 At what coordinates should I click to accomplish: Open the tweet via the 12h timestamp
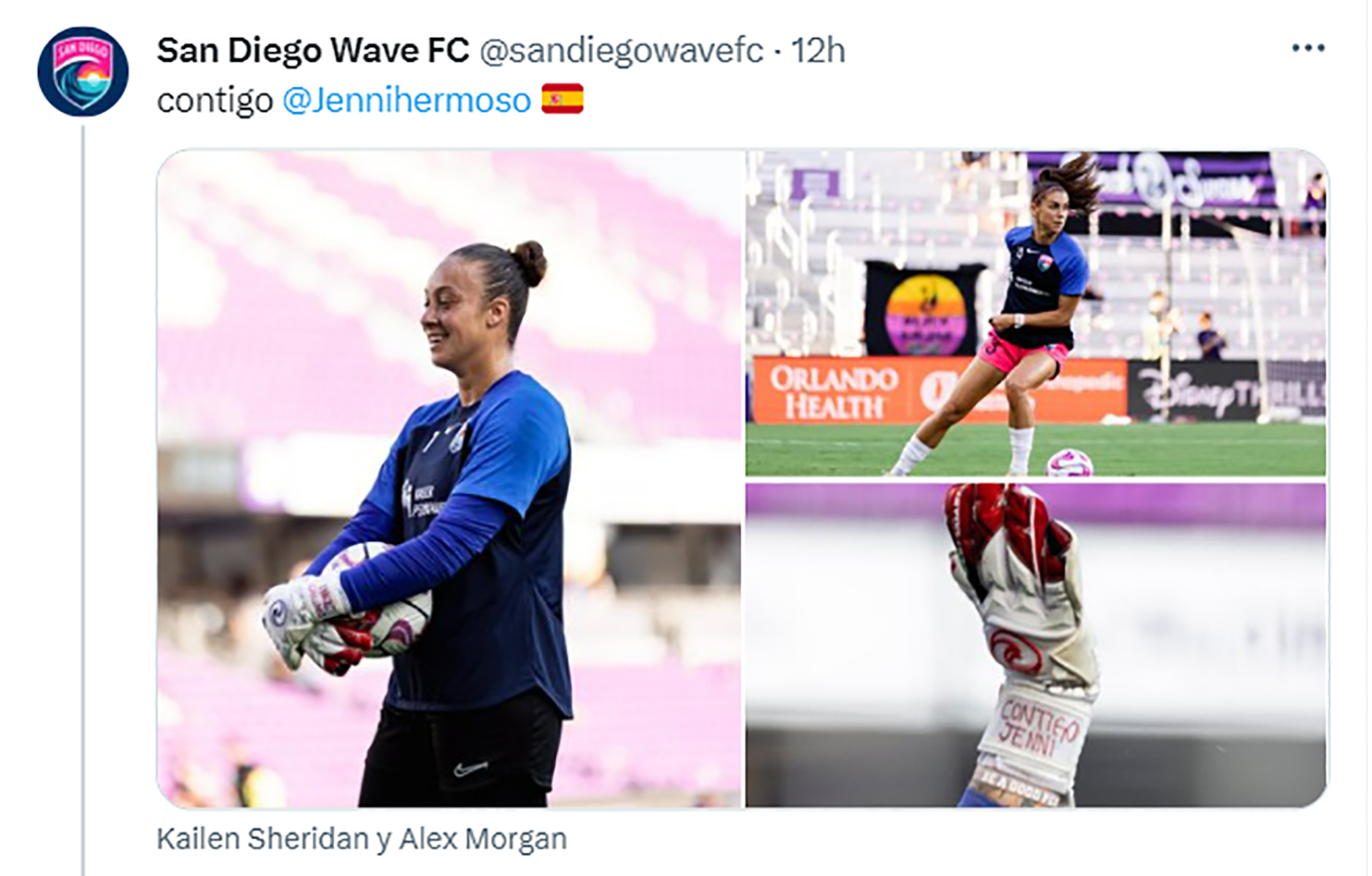[818, 50]
